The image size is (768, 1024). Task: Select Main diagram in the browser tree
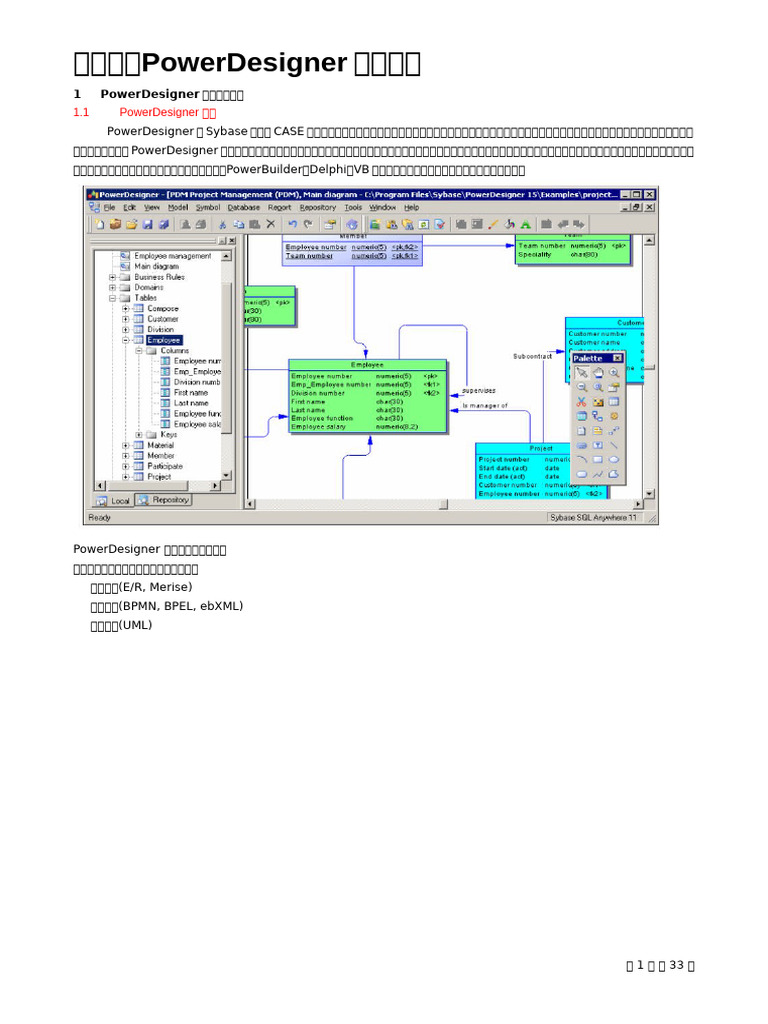coord(156,266)
